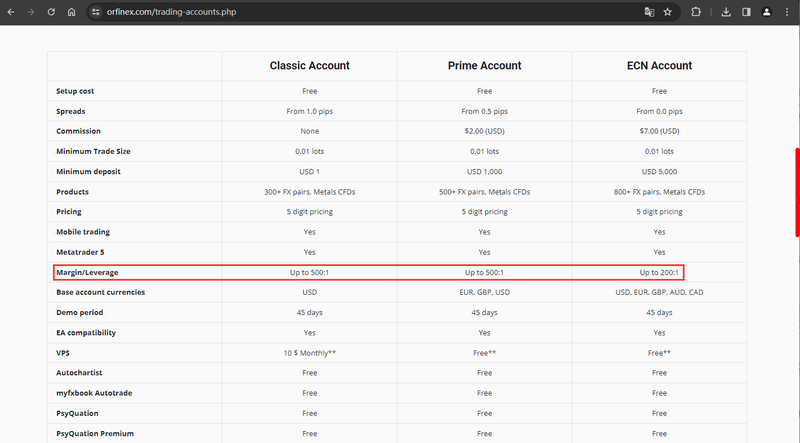Click the Demo period label
Viewport: 800px width, 443px height.
point(80,312)
